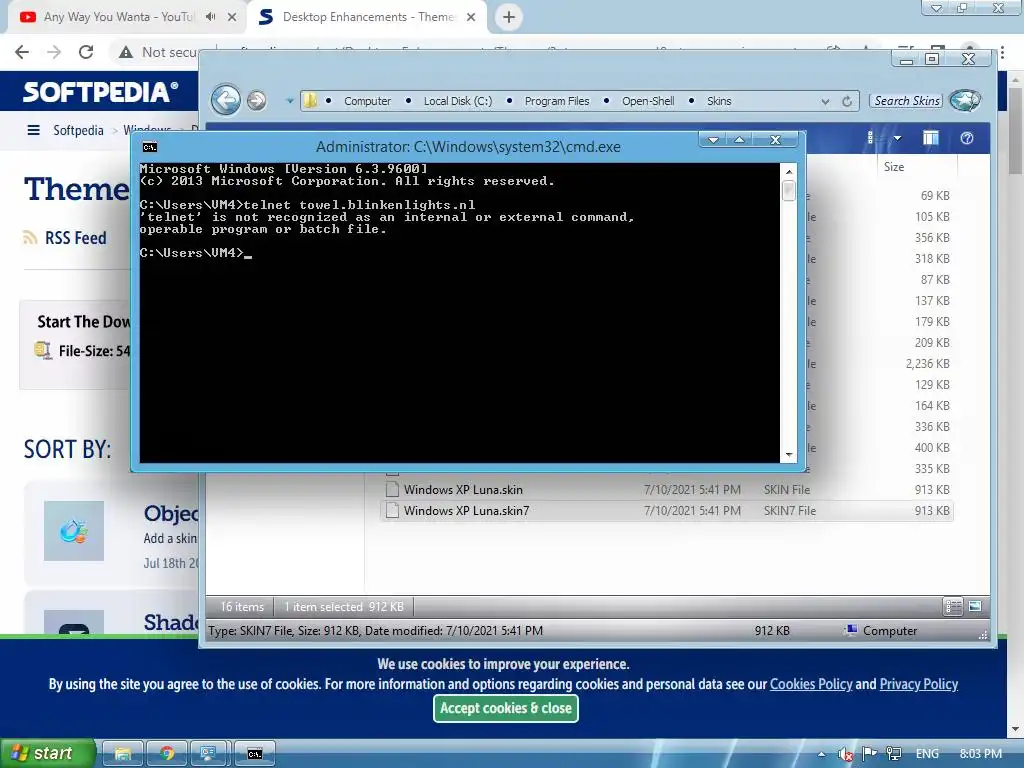1024x768 pixels.
Task: Open Explorer help question mark icon
Action: coord(967,138)
